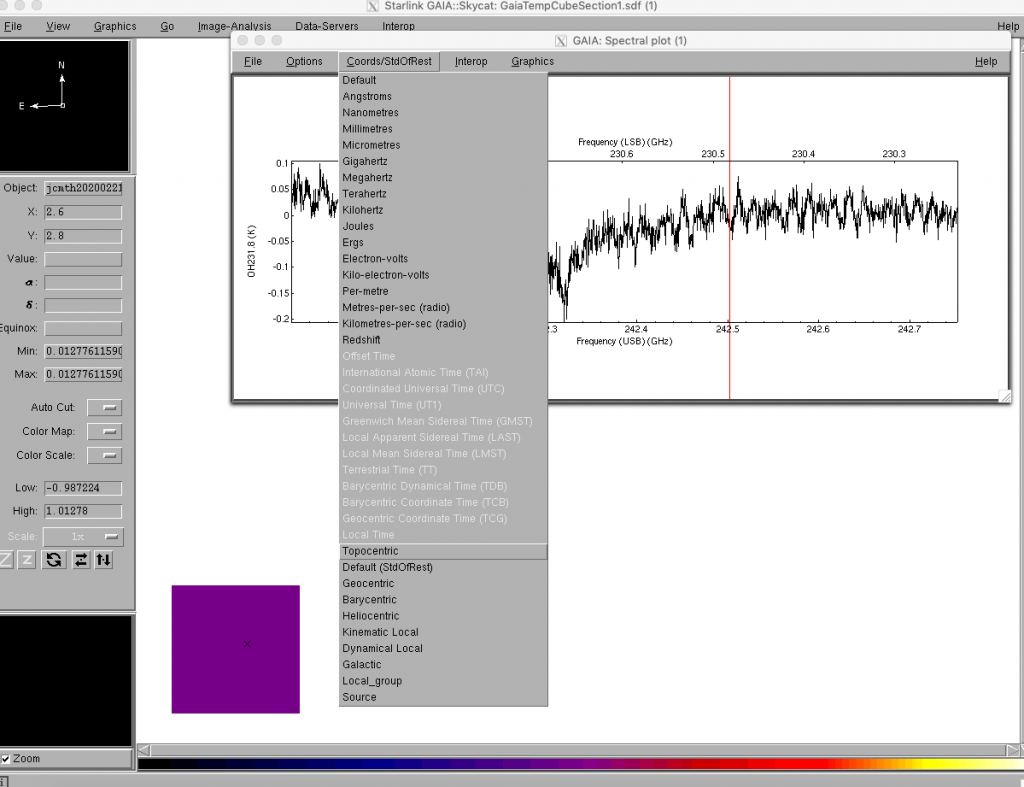Click the color map ramp bar
This screenshot has width=1024, height=787.
[x=580, y=765]
